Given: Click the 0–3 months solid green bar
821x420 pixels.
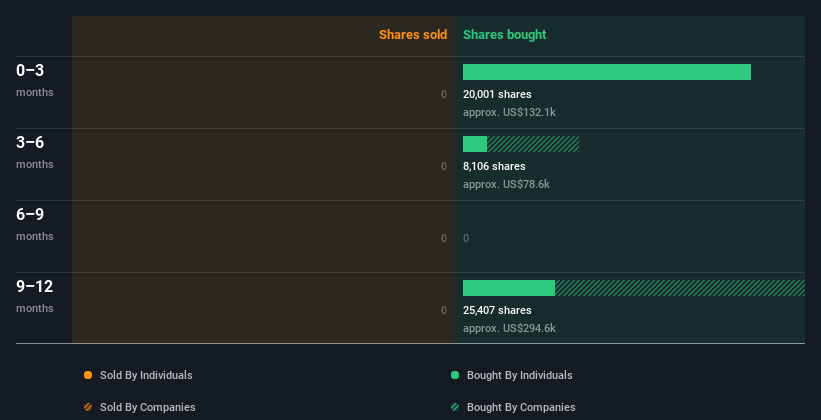Looking at the screenshot, I should [x=606, y=72].
